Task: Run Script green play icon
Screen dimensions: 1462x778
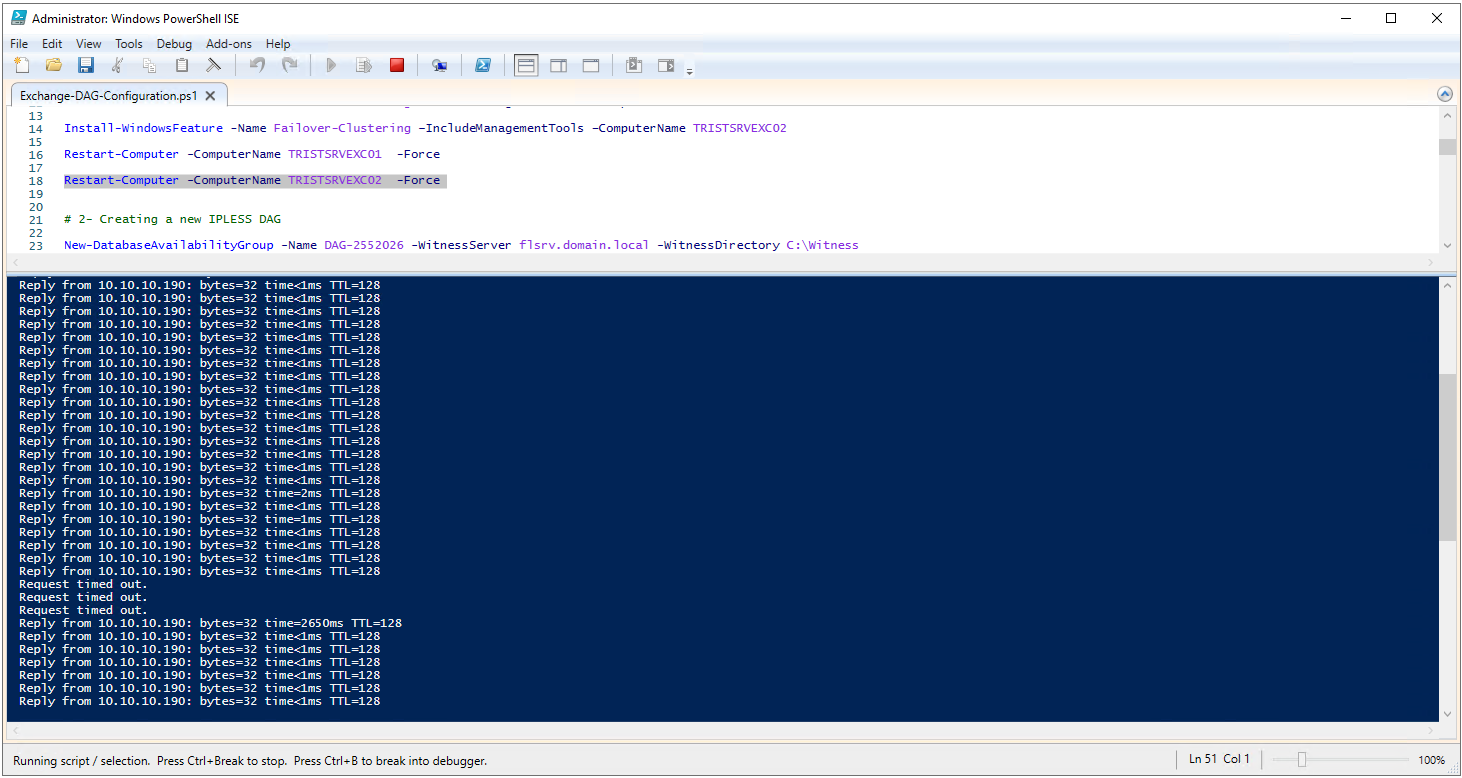Action: tap(332, 65)
